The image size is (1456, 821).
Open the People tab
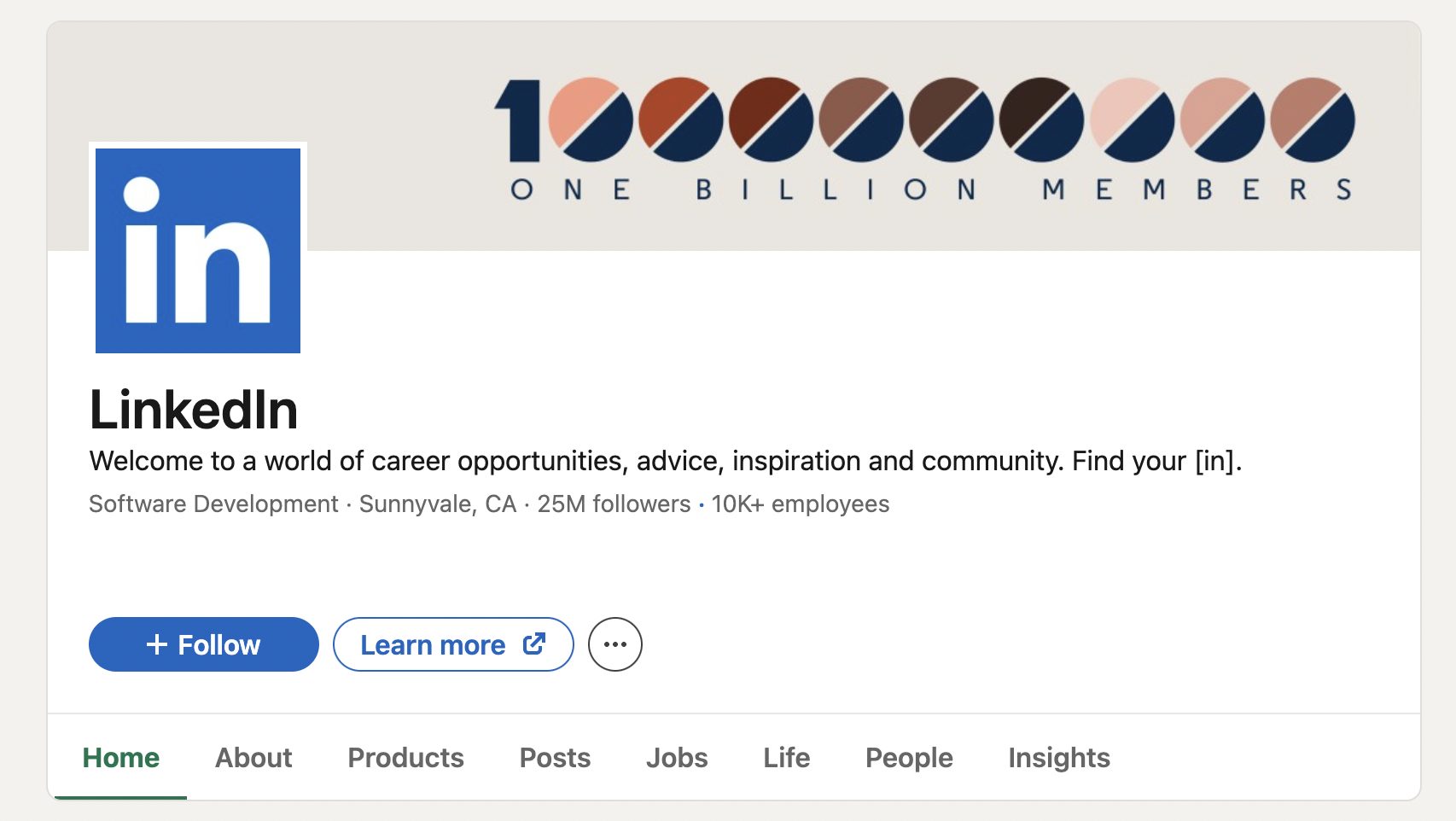[x=908, y=757]
